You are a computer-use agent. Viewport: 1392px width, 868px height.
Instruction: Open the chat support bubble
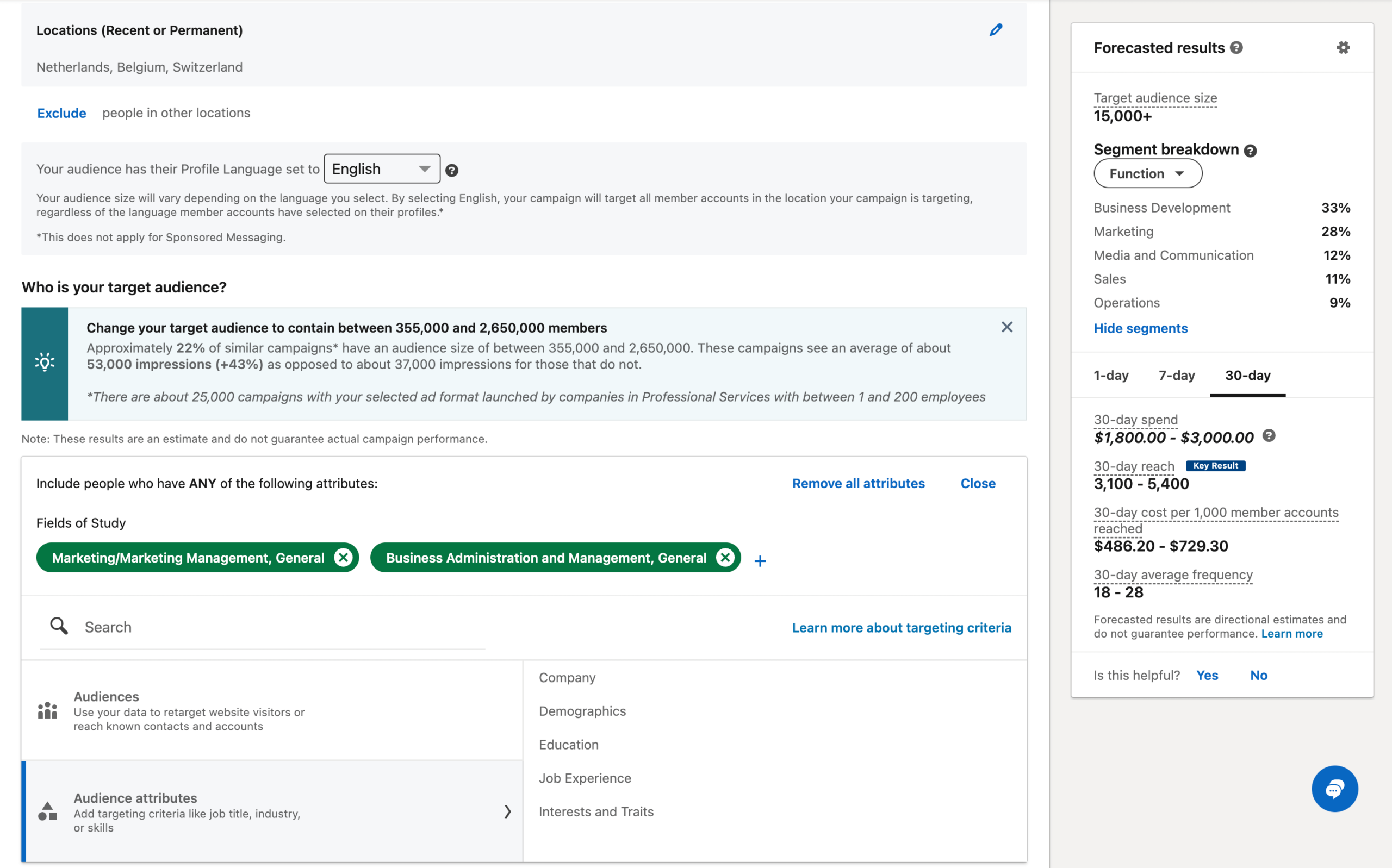(x=1334, y=789)
